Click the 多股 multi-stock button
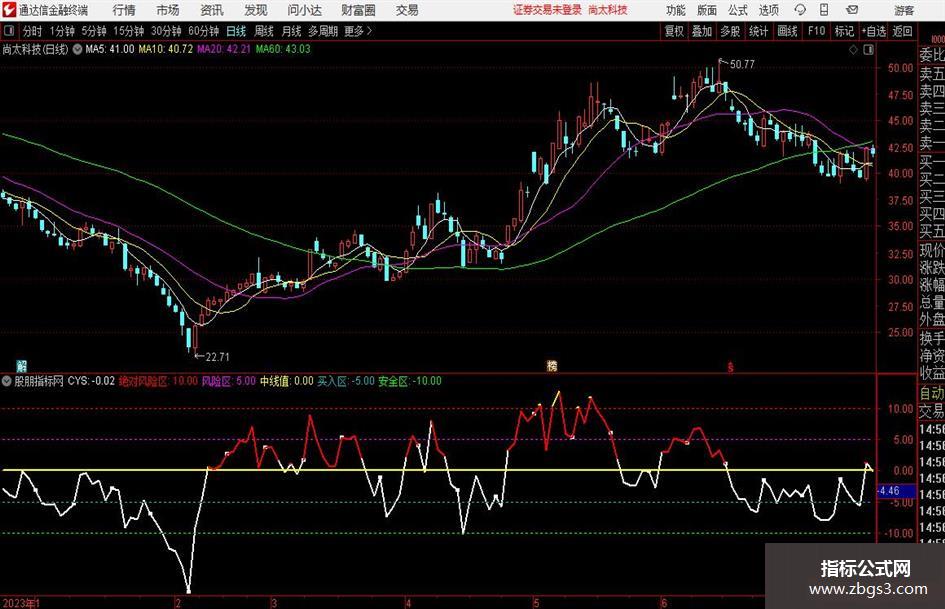This screenshot has width=945, height=609. point(730,31)
